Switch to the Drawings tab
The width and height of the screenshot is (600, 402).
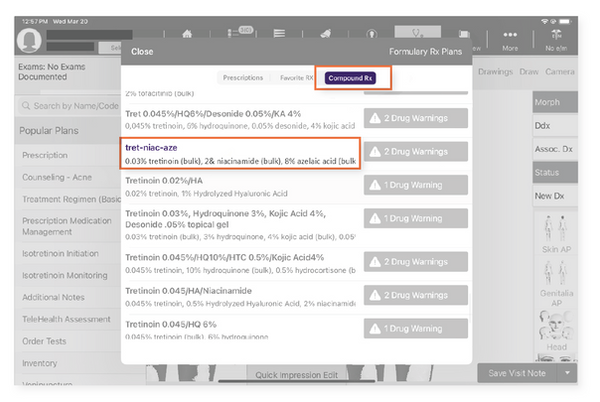pyautogui.click(x=495, y=72)
